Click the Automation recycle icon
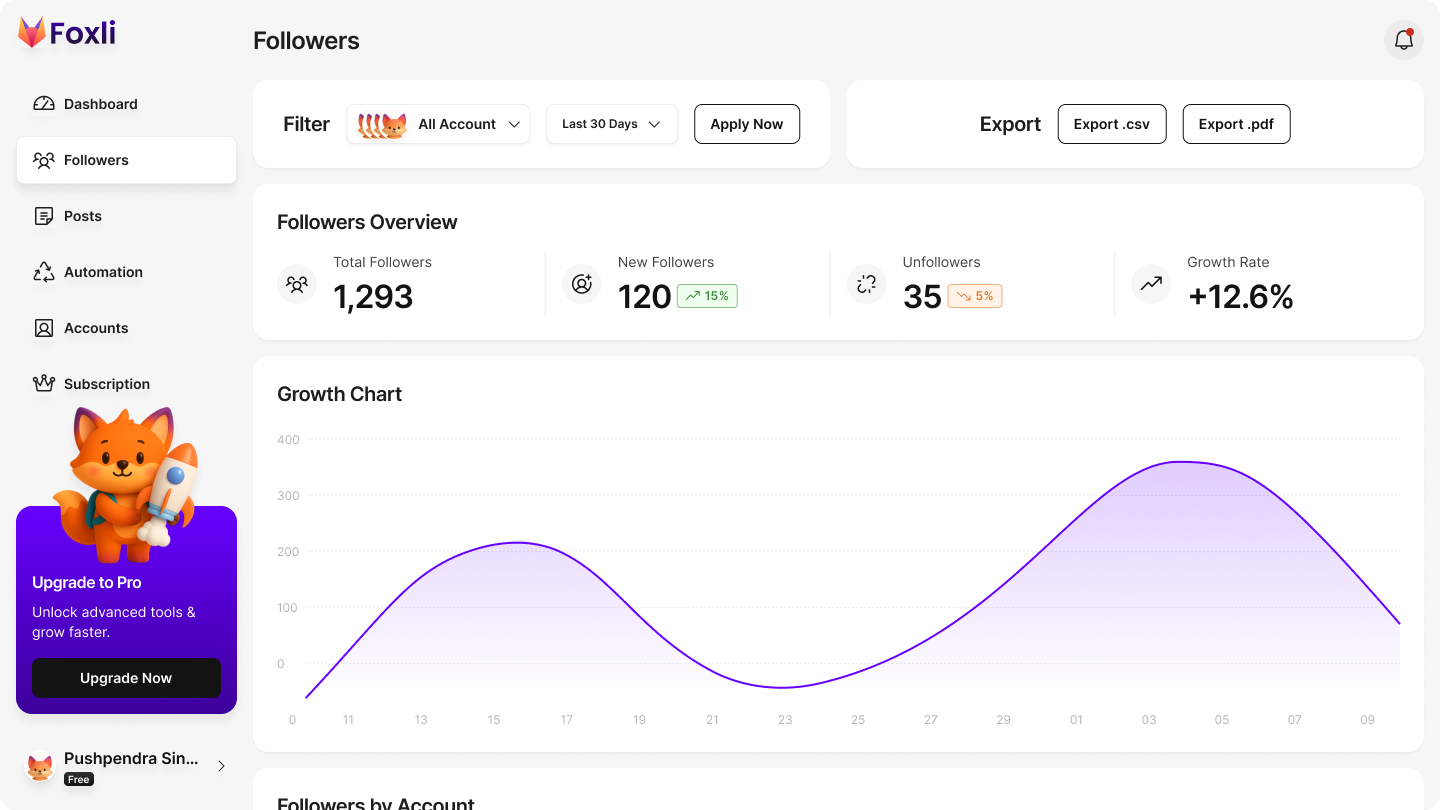This screenshot has height=810, width=1440. point(44,272)
